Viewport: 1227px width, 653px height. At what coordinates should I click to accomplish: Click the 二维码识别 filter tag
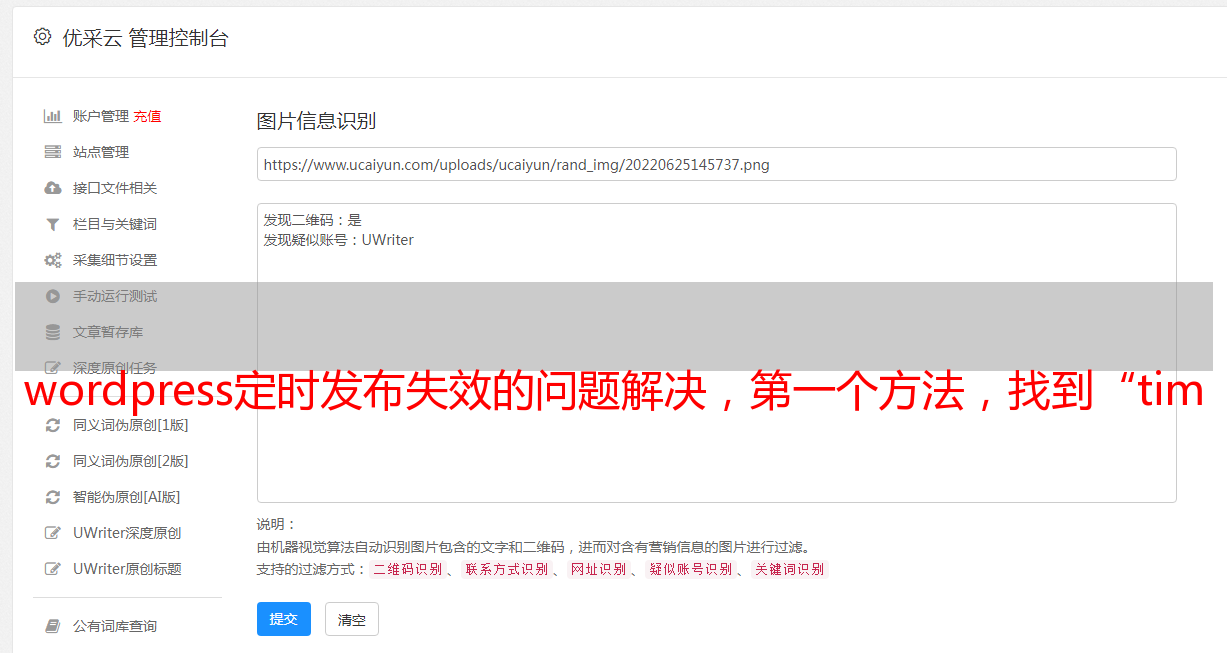(x=407, y=569)
